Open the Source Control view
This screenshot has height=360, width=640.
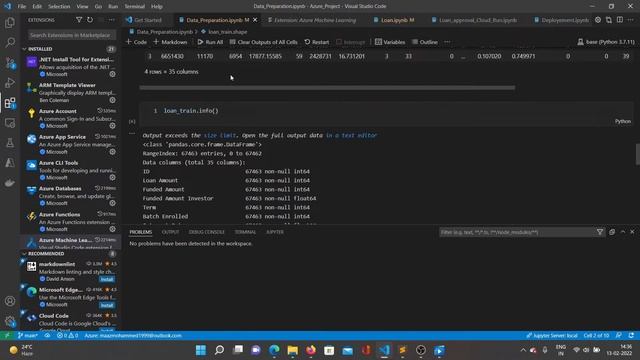point(10,62)
